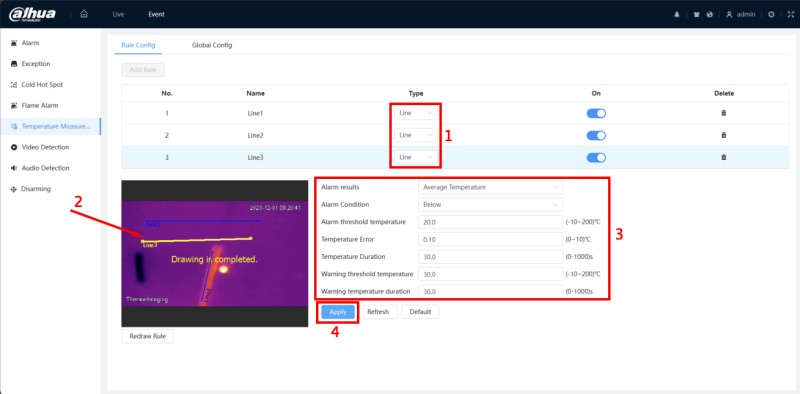
Task: Select the Line3 name cell
Action: pyautogui.click(x=255, y=158)
